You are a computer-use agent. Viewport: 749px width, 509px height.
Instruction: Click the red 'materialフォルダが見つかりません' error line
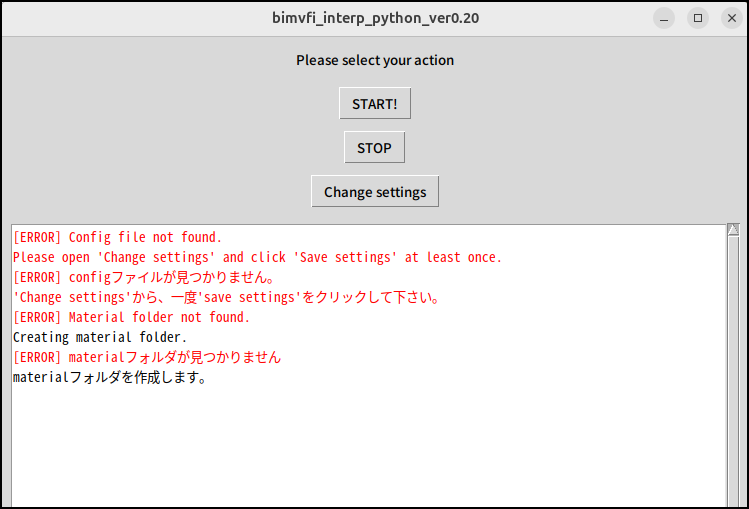147,357
